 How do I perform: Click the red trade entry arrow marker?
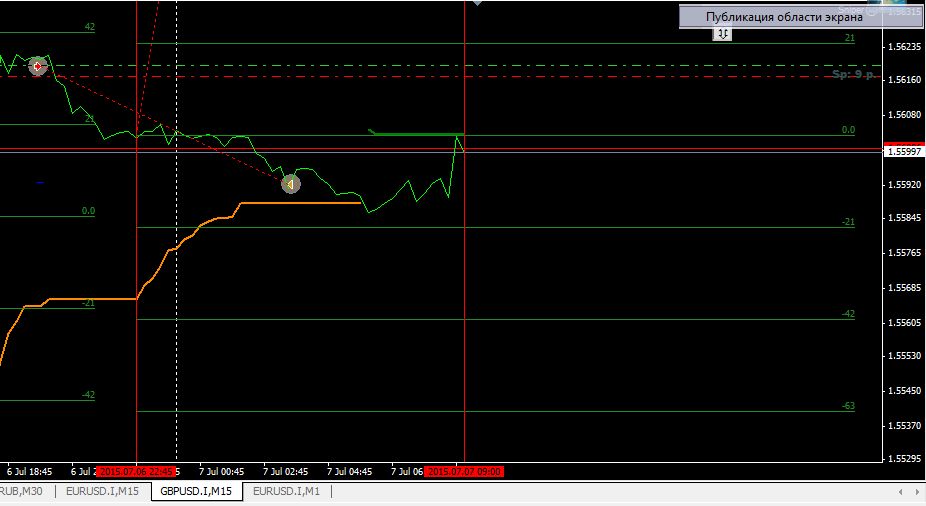tap(38, 67)
